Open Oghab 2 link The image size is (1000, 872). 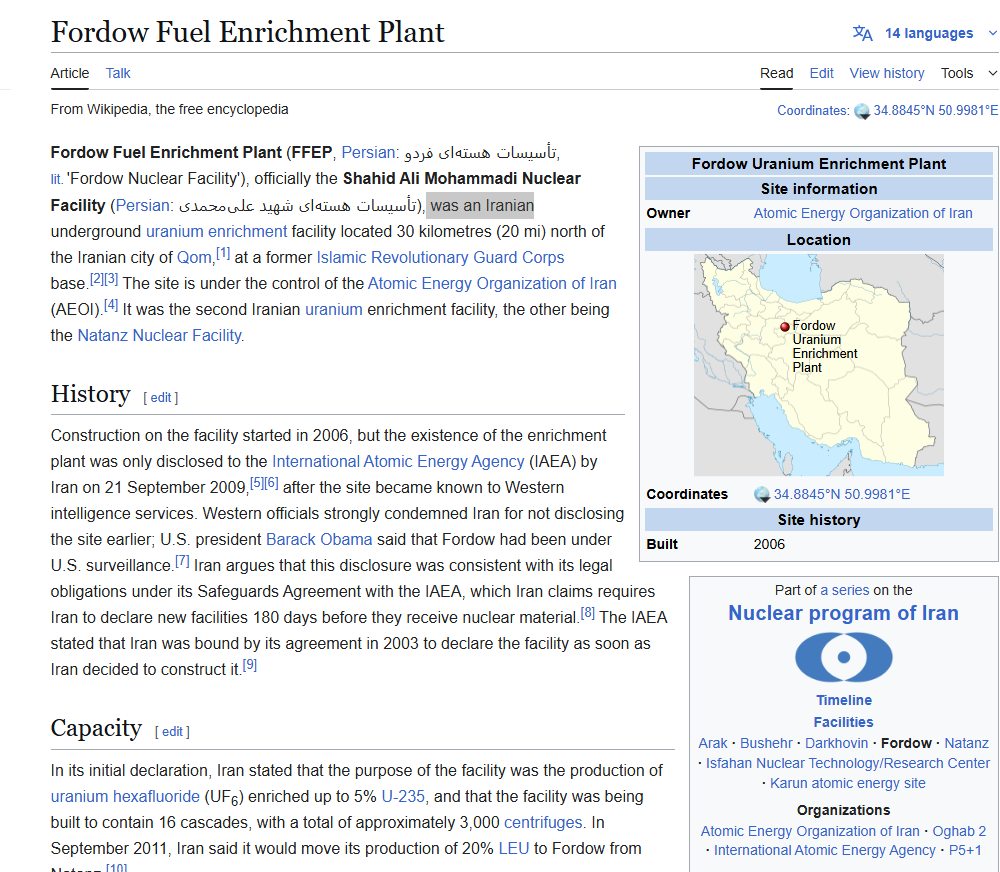click(x=959, y=831)
